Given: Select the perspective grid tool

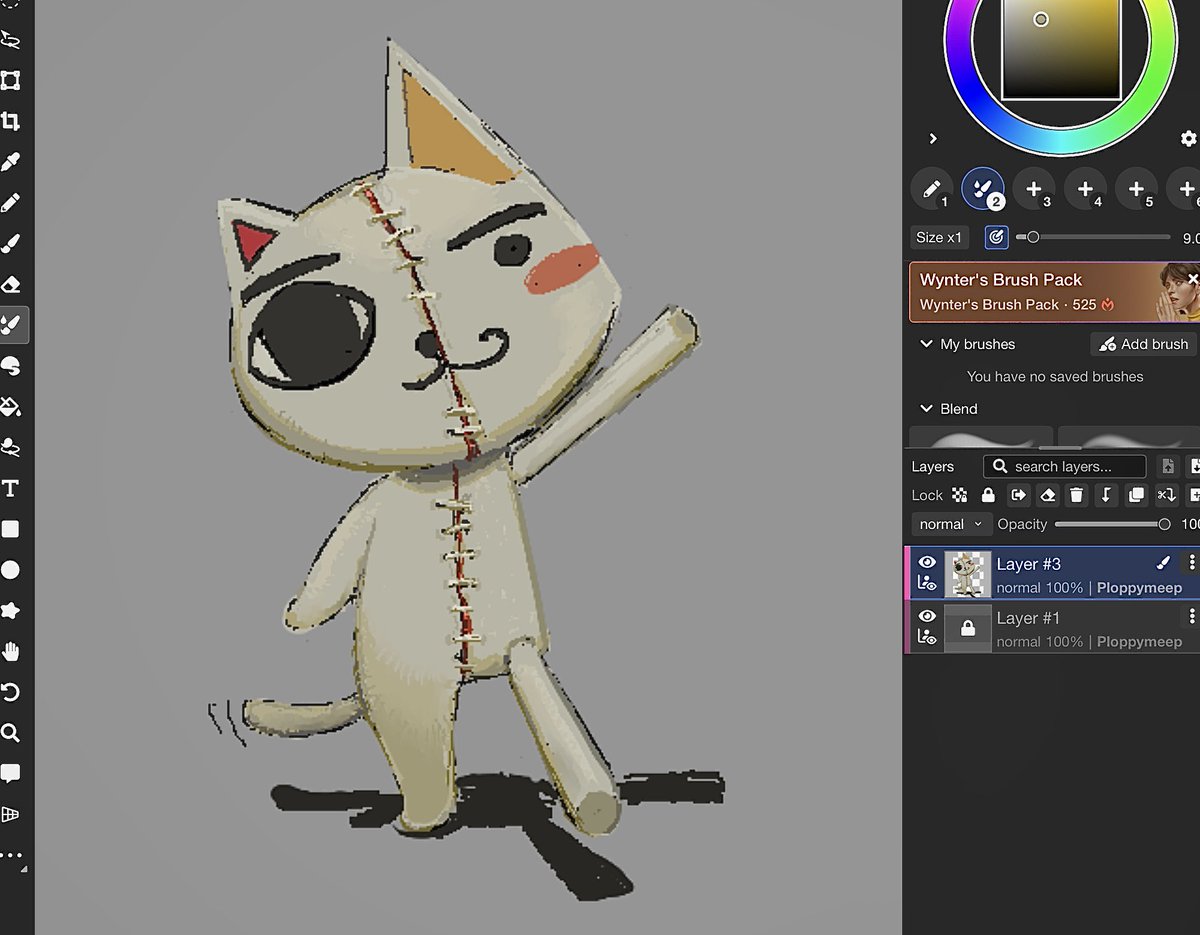Looking at the screenshot, I should click(x=11, y=814).
